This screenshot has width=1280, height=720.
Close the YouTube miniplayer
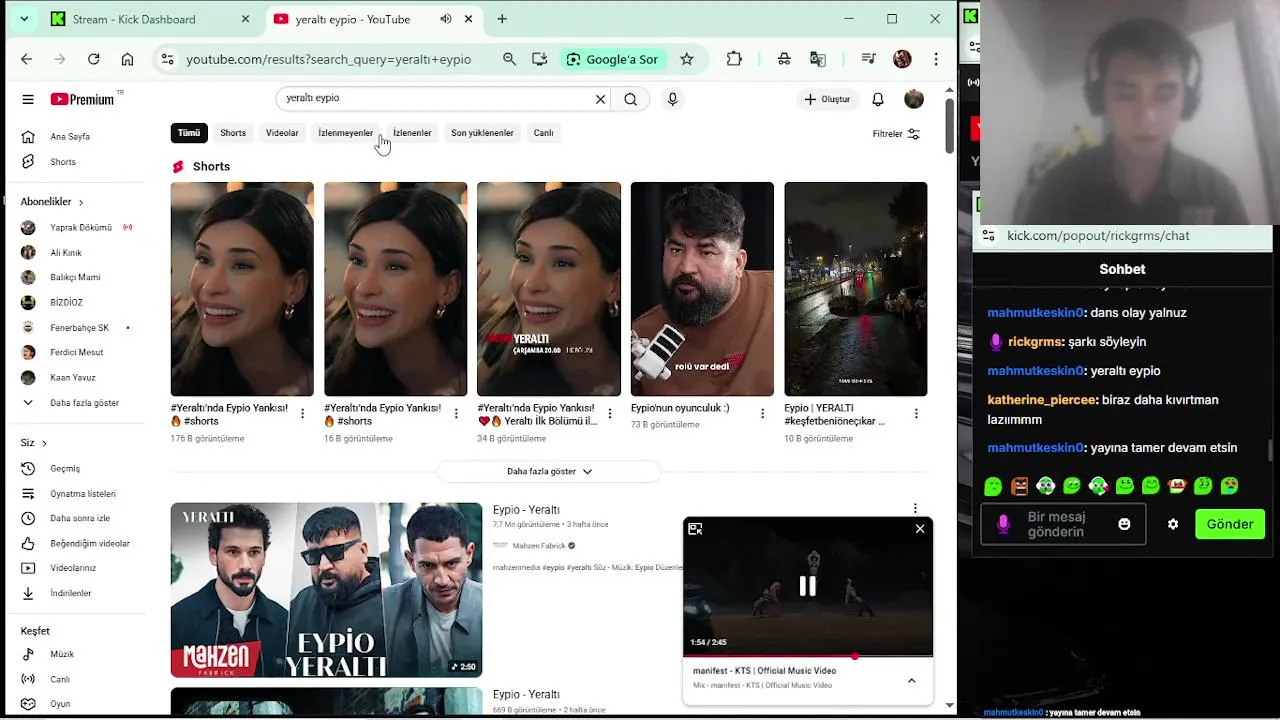[x=920, y=529]
